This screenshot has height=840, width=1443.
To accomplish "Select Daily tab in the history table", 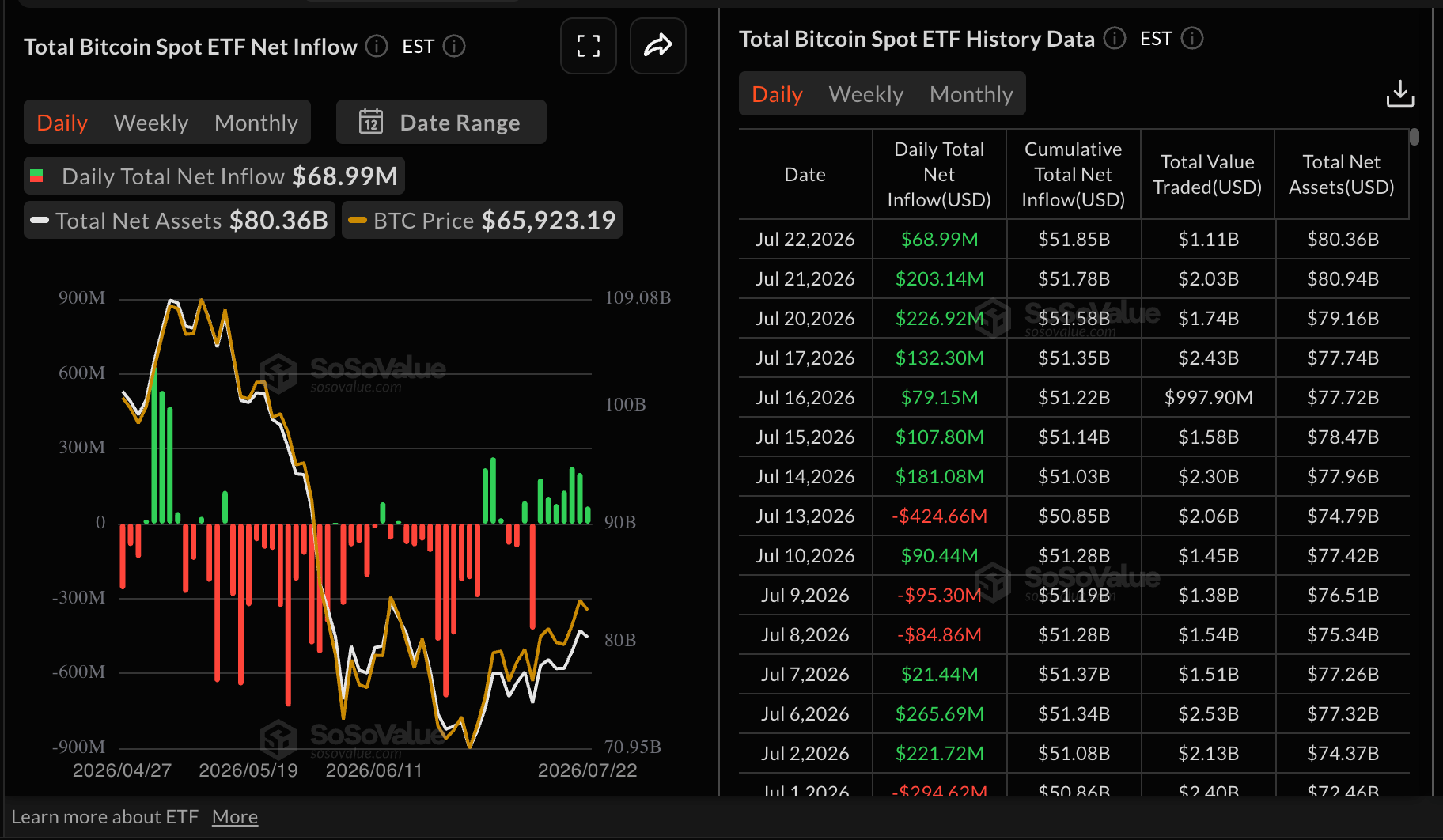I will (x=777, y=94).
